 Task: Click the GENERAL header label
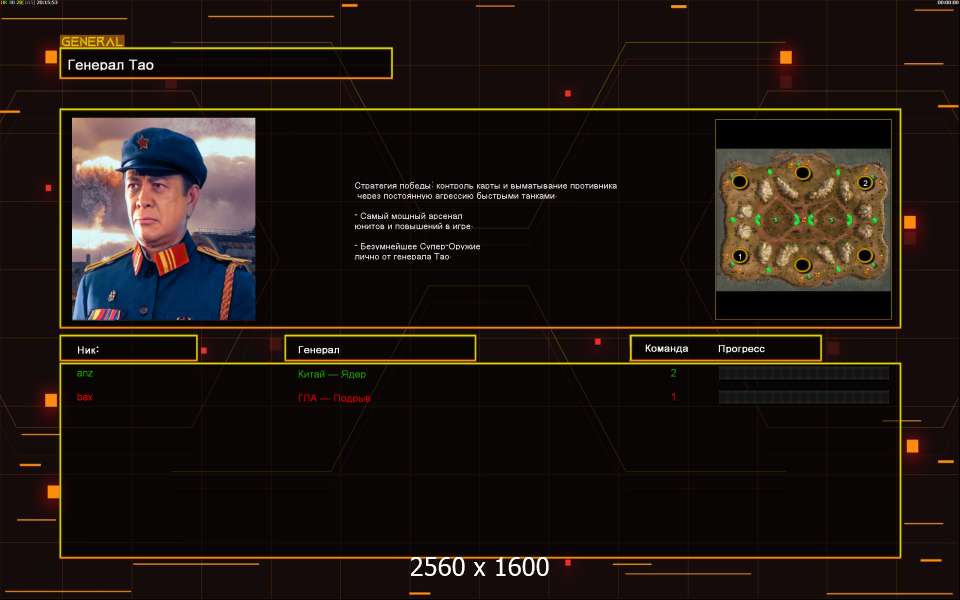coord(92,42)
